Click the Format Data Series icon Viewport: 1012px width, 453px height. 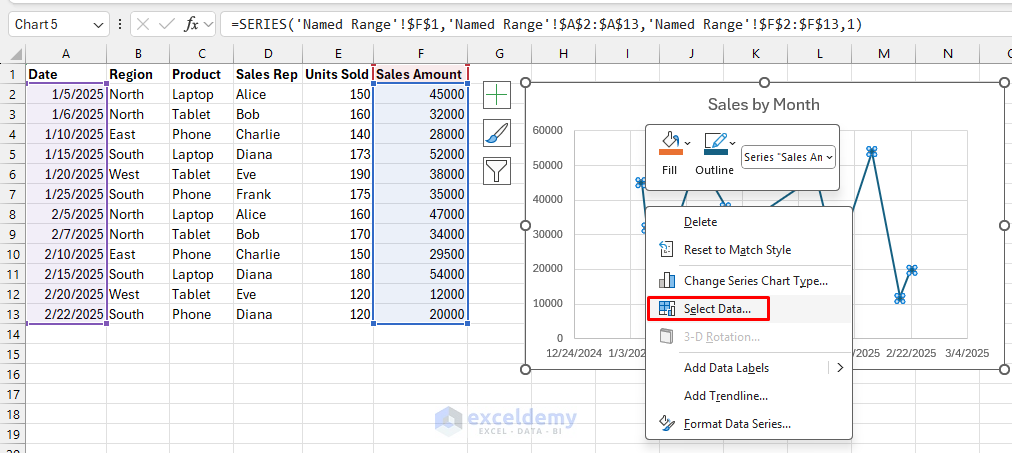pos(667,424)
